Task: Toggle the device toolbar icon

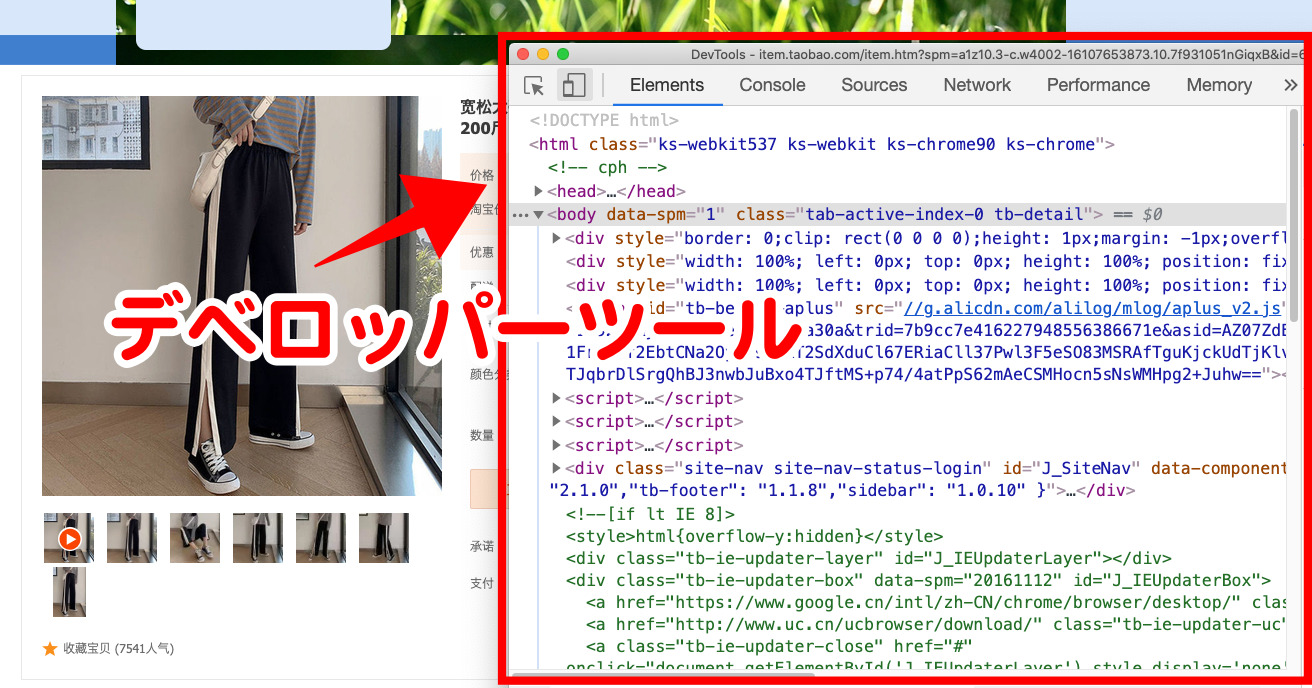Action: [x=574, y=86]
